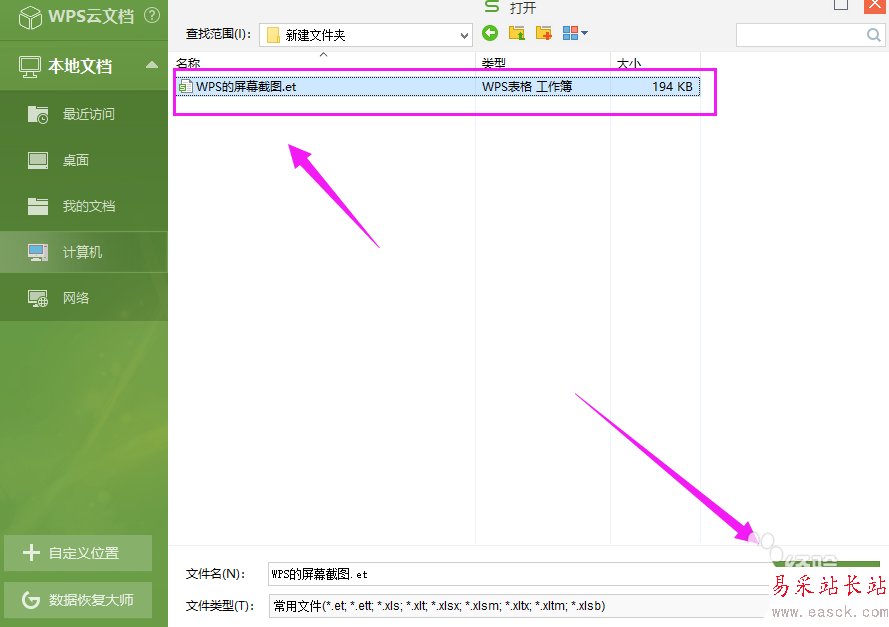
Task: Go to 桌面 desktop location
Action: [x=84, y=160]
